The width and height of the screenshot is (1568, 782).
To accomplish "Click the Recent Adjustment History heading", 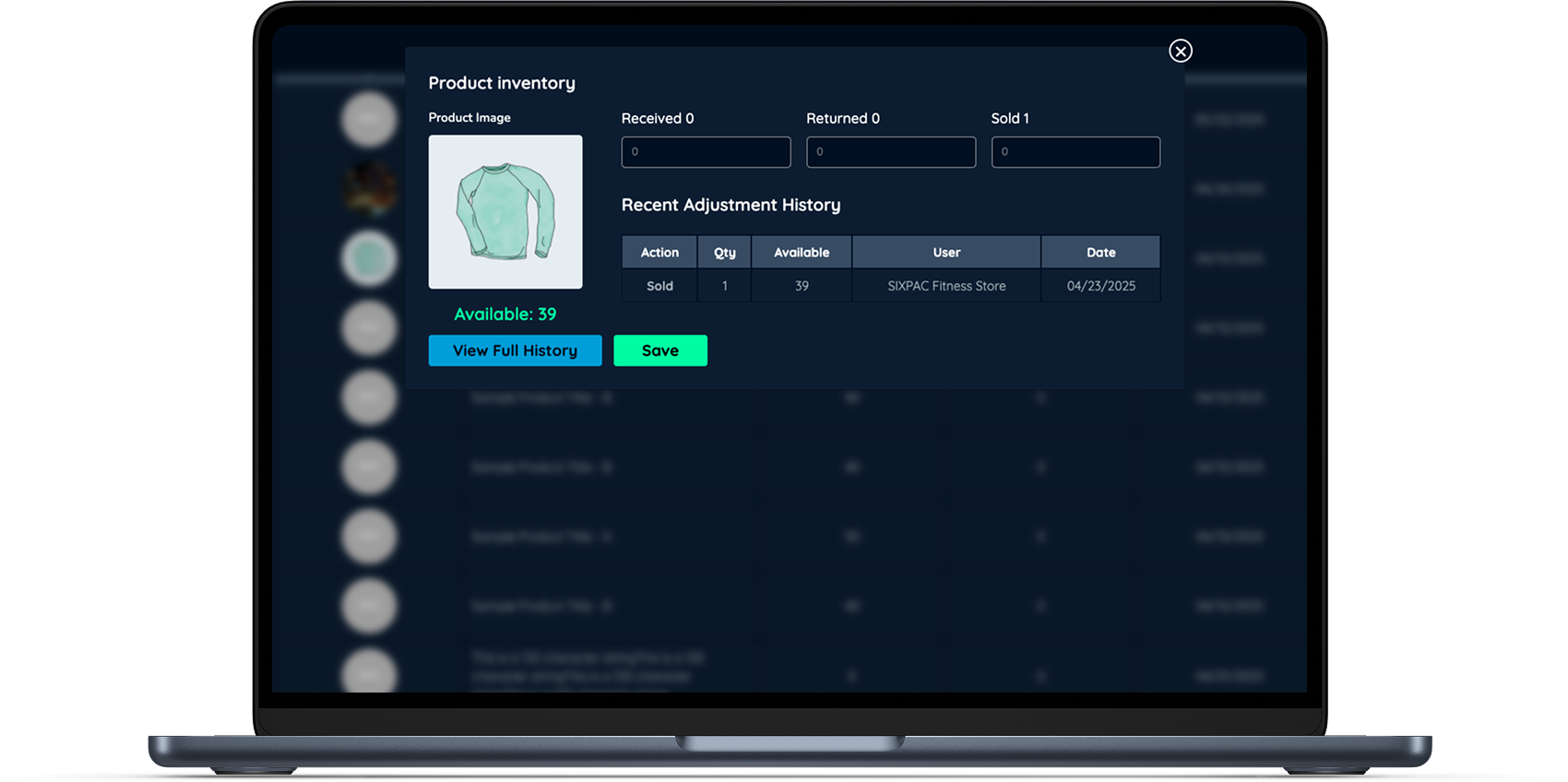I will point(731,205).
